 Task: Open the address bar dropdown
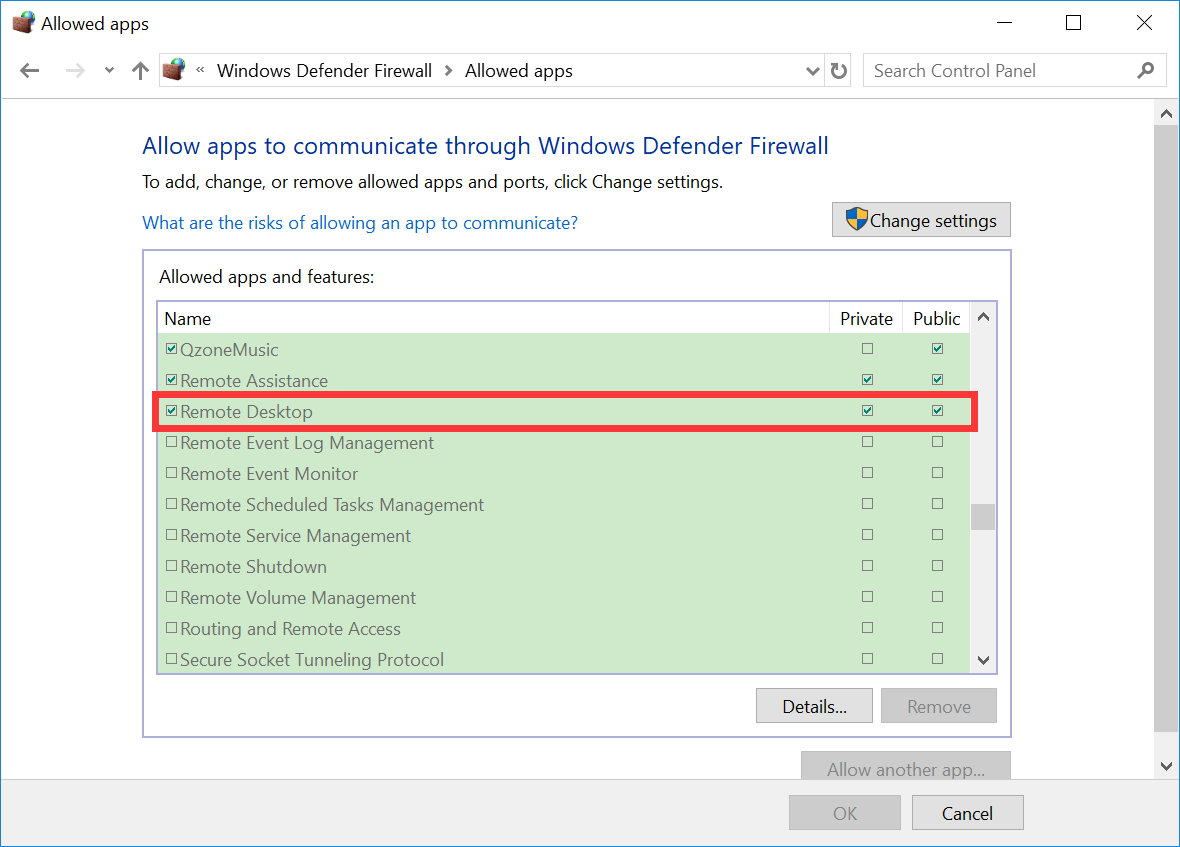812,70
